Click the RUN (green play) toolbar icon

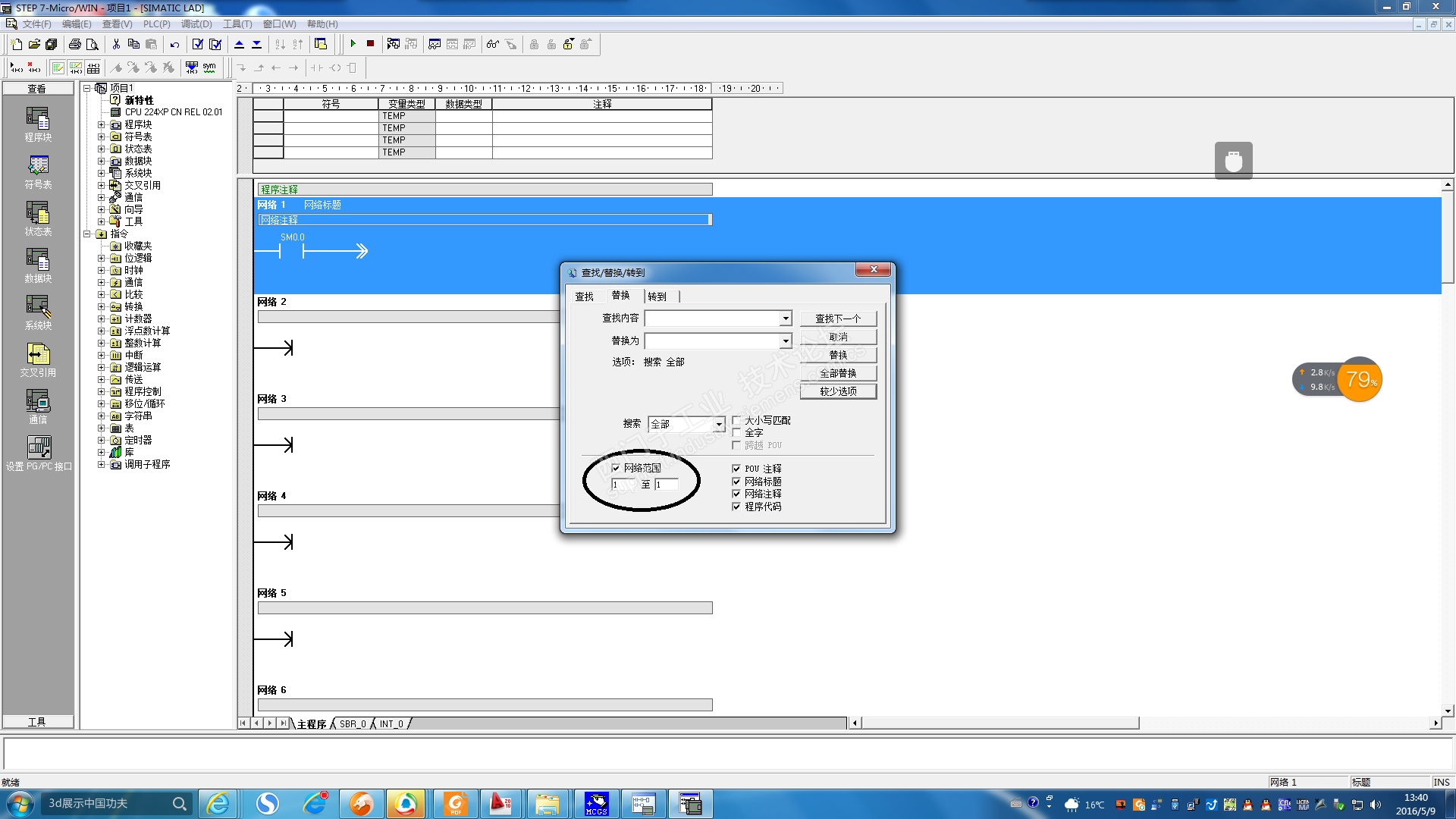click(x=353, y=44)
